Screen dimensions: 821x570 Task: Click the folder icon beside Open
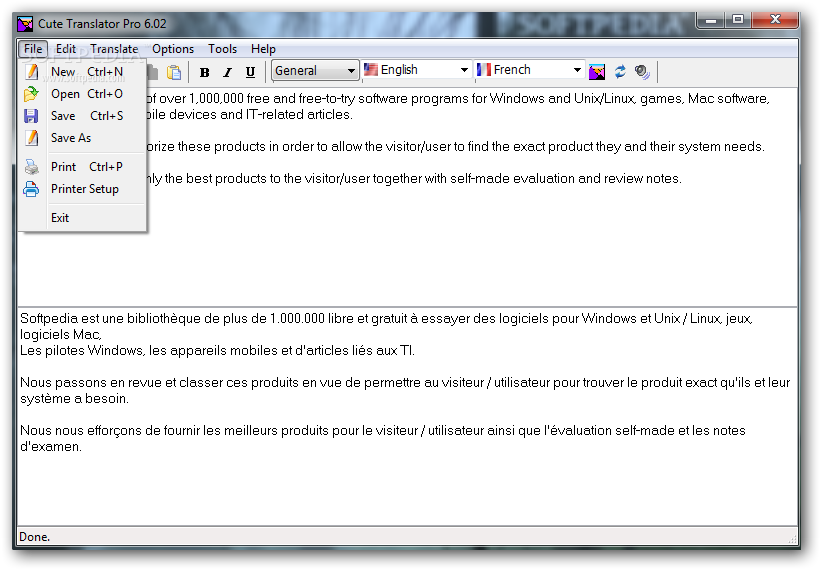pyautogui.click(x=31, y=94)
